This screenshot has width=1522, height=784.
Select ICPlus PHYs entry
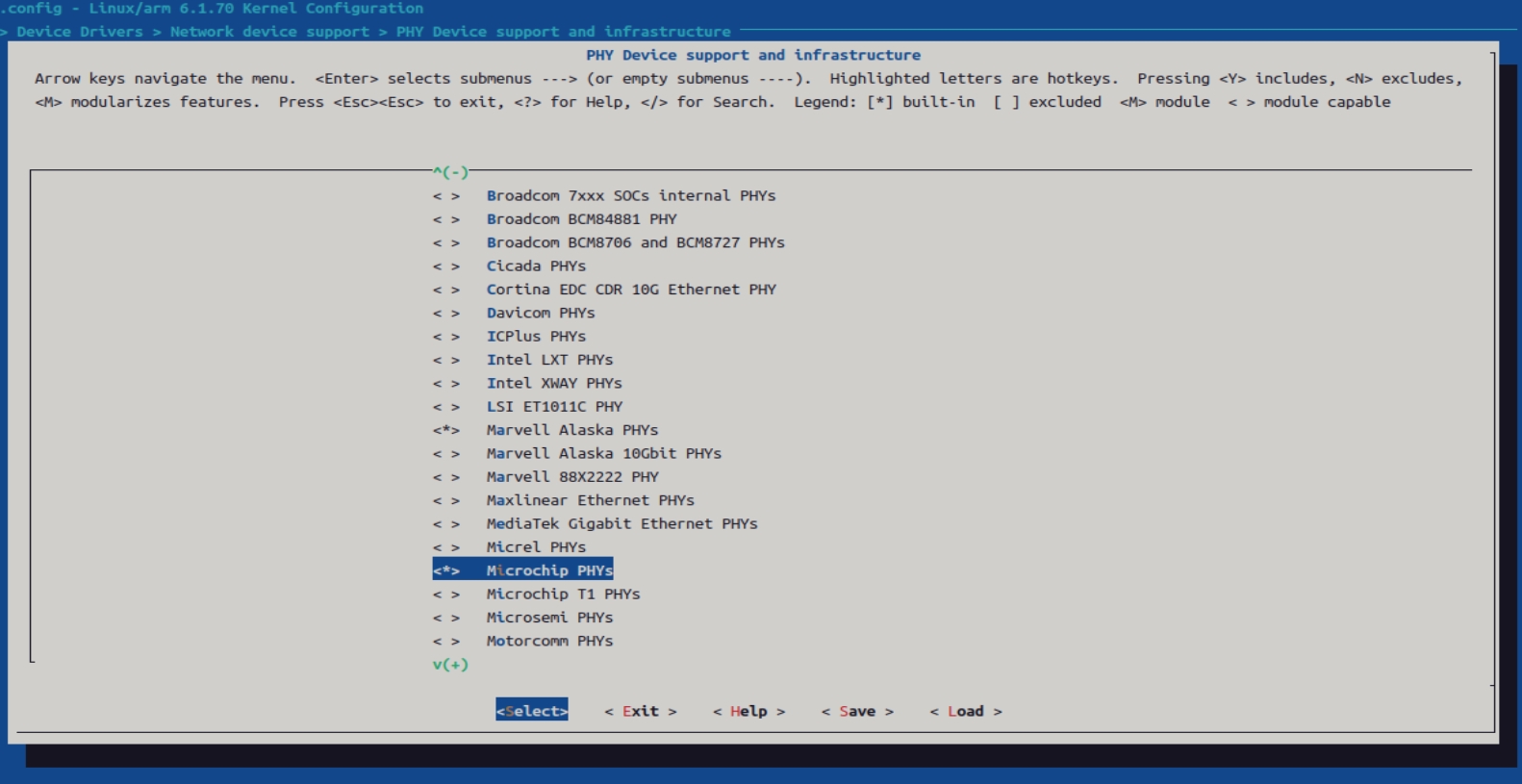click(x=536, y=336)
